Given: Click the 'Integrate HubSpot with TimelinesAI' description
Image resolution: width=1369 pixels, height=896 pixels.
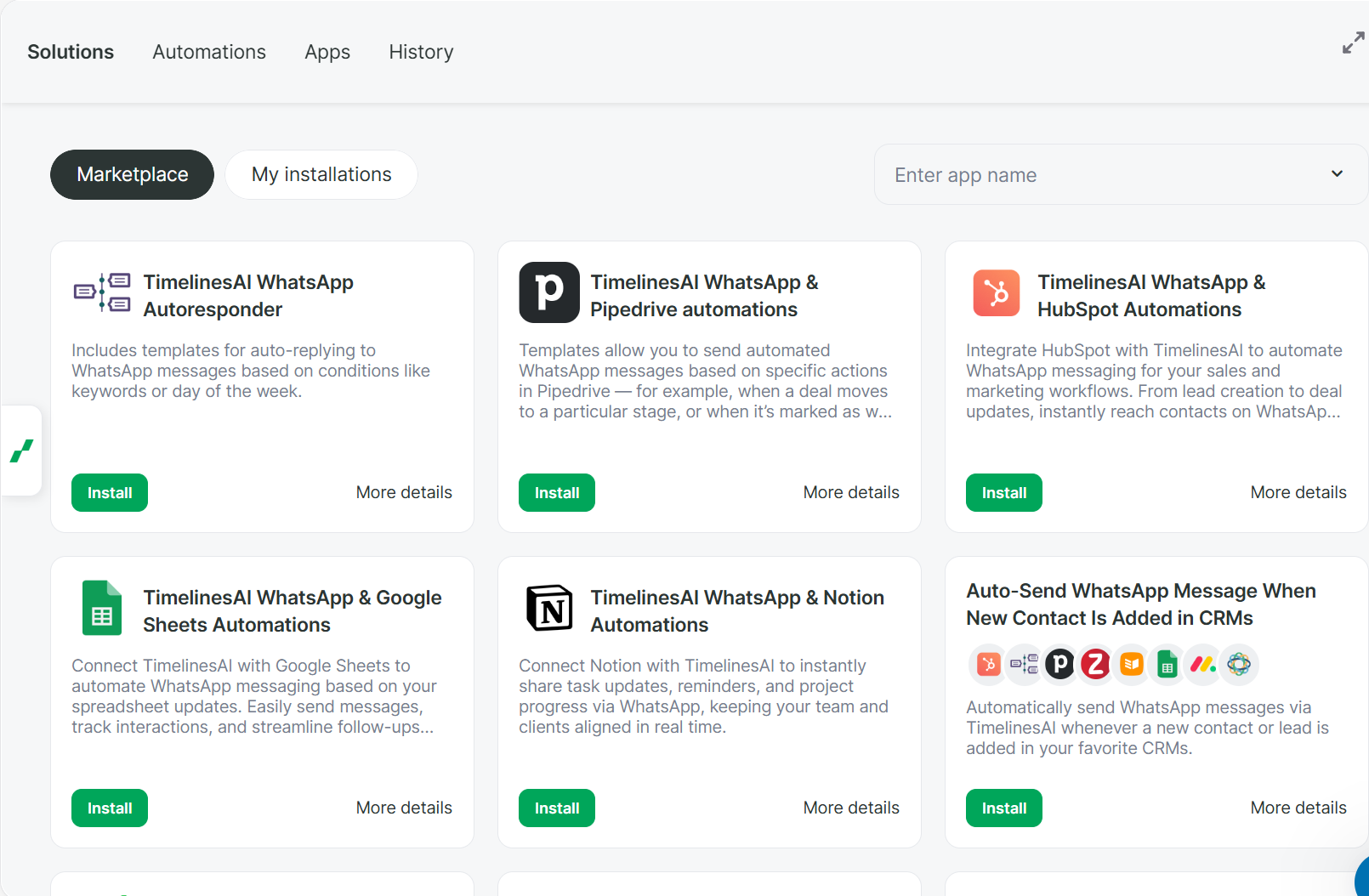Looking at the screenshot, I should coord(1154,381).
